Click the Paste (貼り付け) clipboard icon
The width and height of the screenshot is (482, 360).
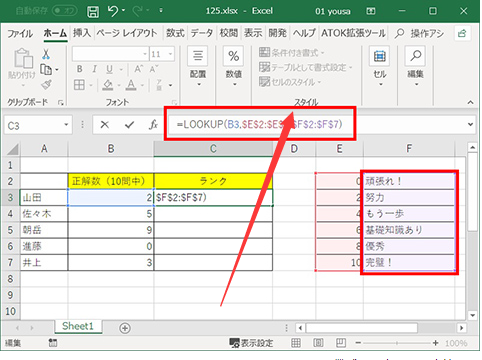[x=23, y=58]
